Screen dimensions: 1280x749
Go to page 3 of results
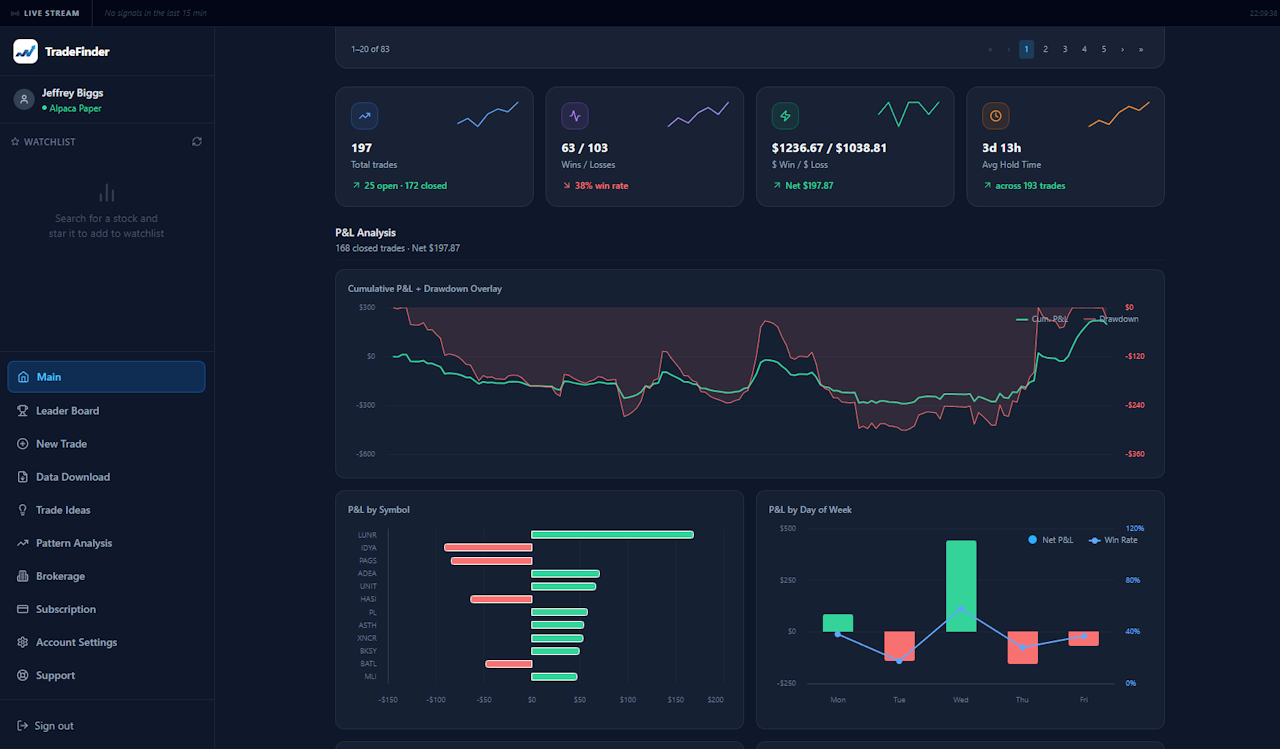tap(1065, 49)
